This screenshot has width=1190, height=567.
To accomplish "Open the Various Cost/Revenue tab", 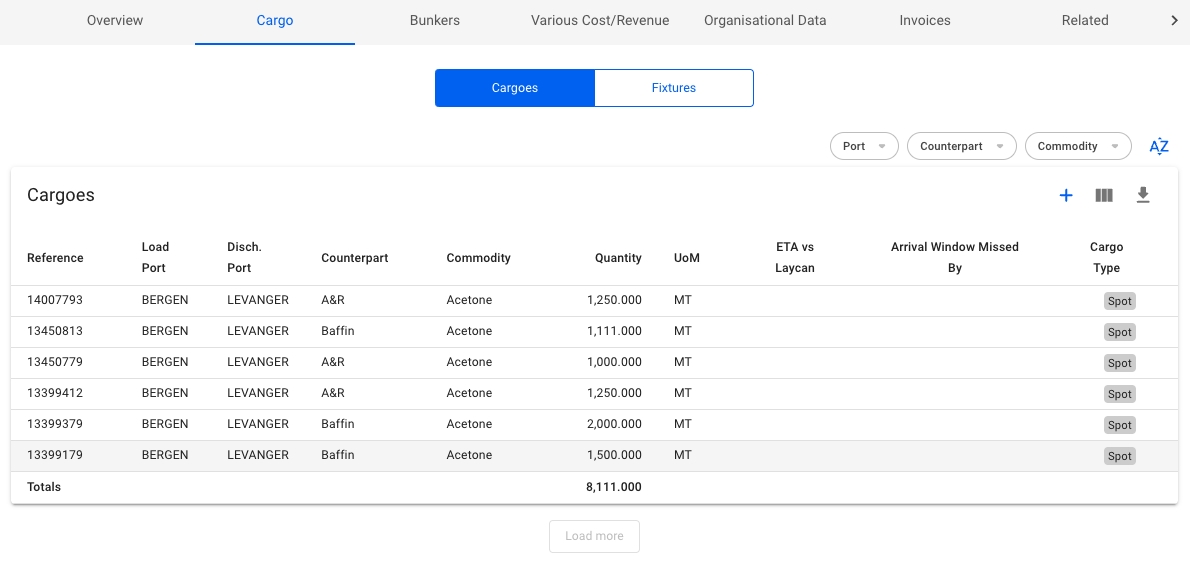I will pos(600,20).
